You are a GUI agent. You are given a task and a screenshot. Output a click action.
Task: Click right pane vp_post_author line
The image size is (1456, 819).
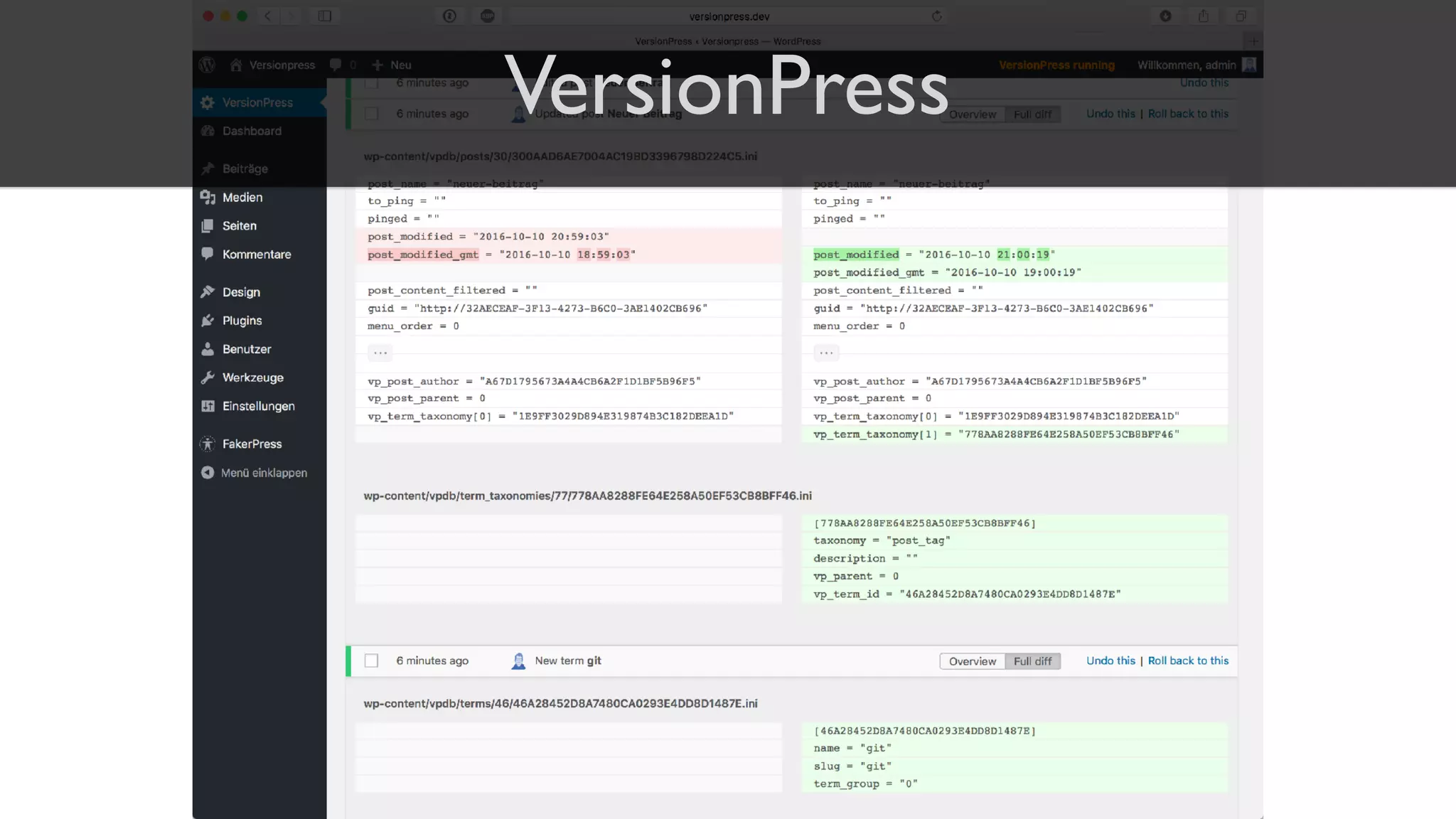(x=1015, y=382)
